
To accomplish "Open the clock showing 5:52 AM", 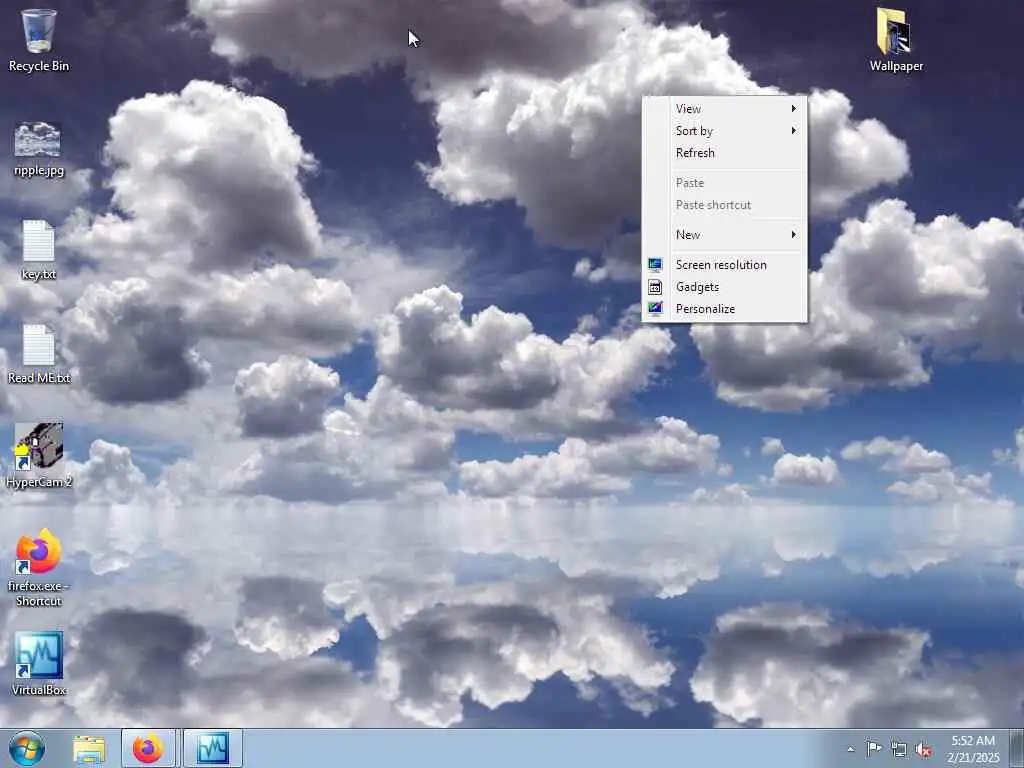I will click(973, 748).
